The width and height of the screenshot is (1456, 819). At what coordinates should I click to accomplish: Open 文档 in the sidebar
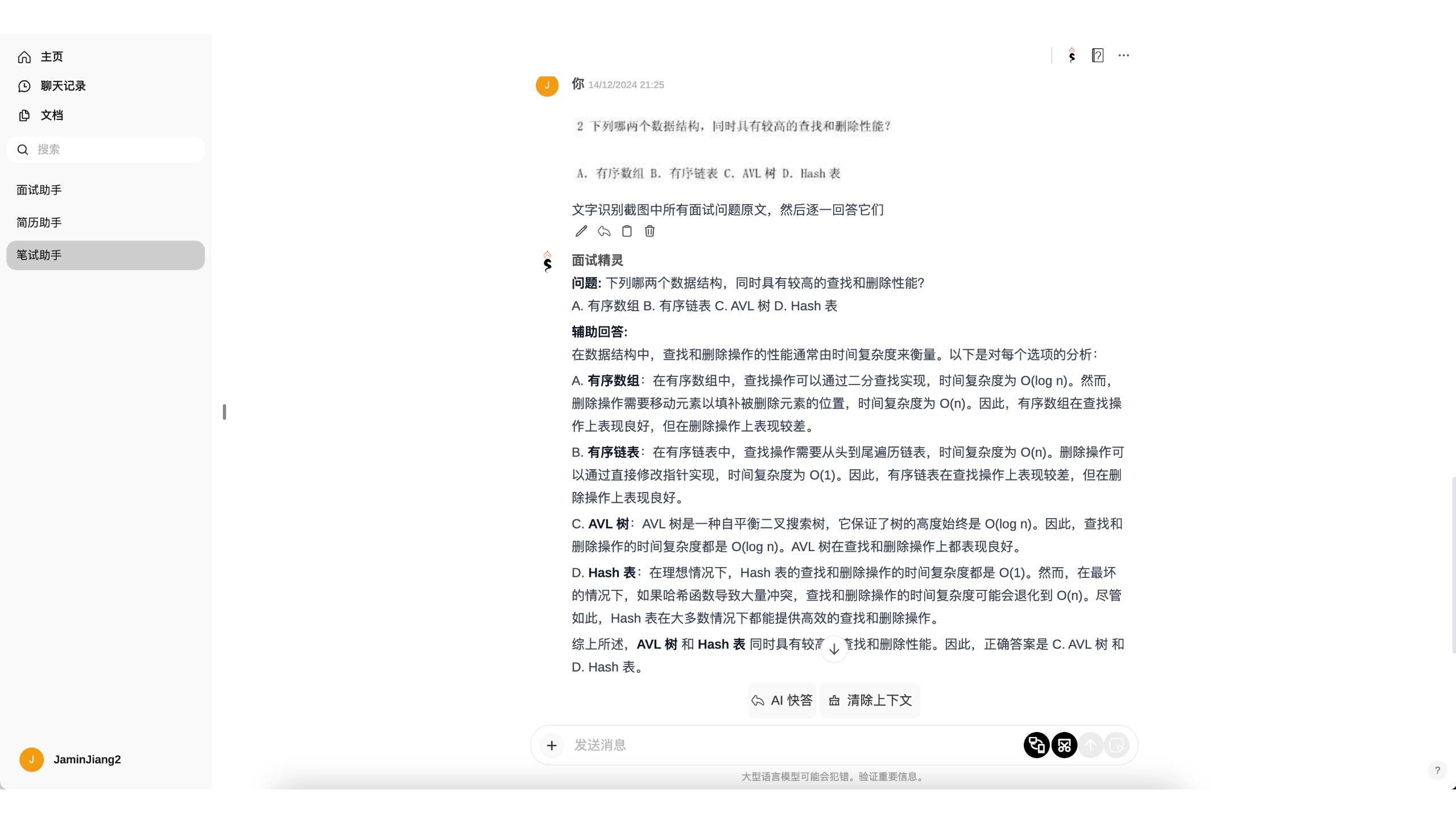point(51,115)
